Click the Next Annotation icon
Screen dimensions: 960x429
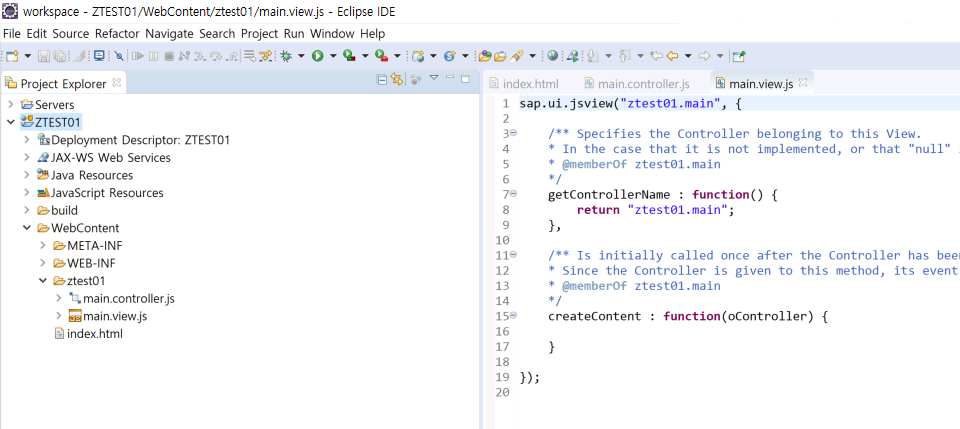click(592, 56)
